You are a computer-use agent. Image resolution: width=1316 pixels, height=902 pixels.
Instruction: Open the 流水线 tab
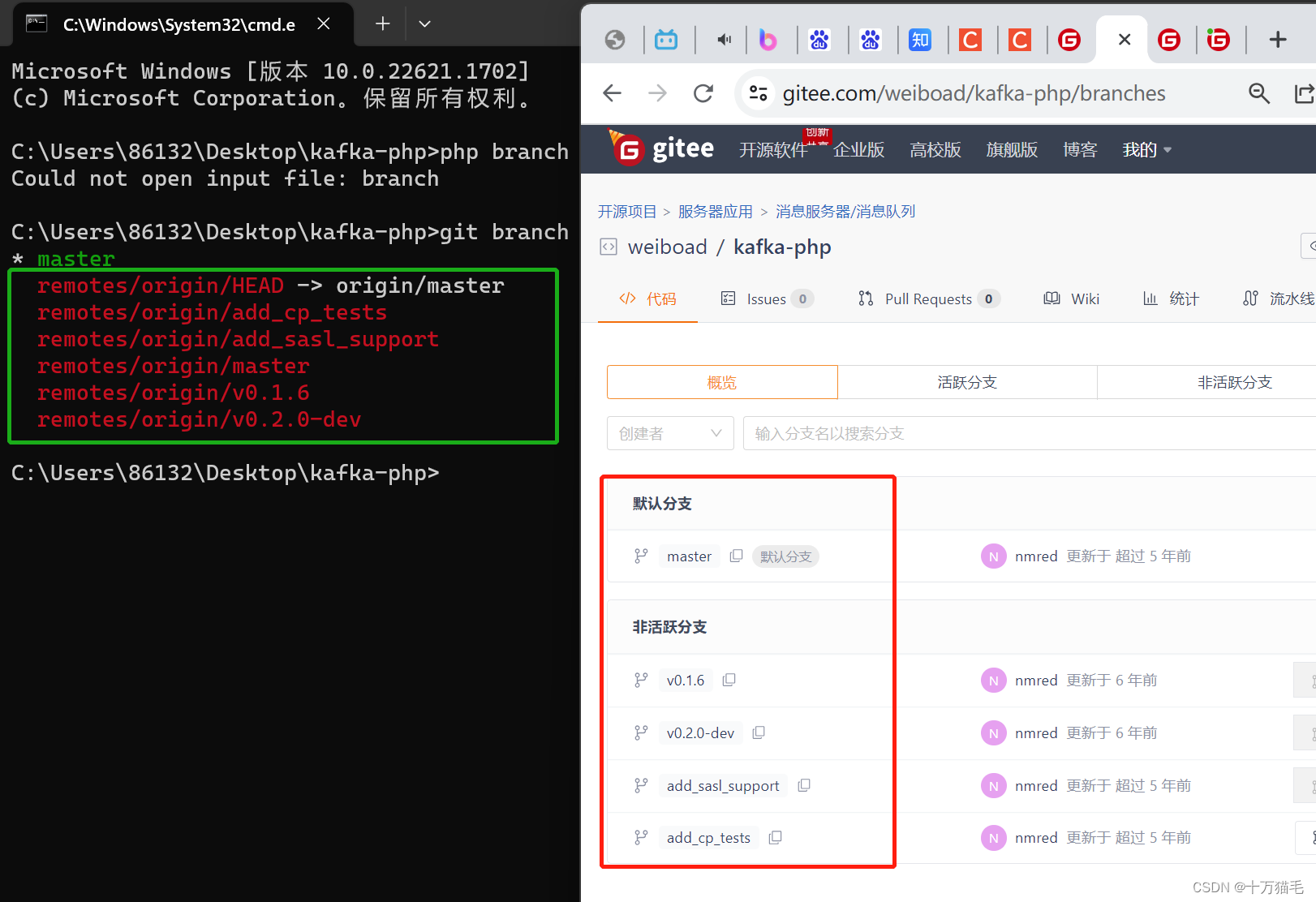click(x=1279, y=299)
